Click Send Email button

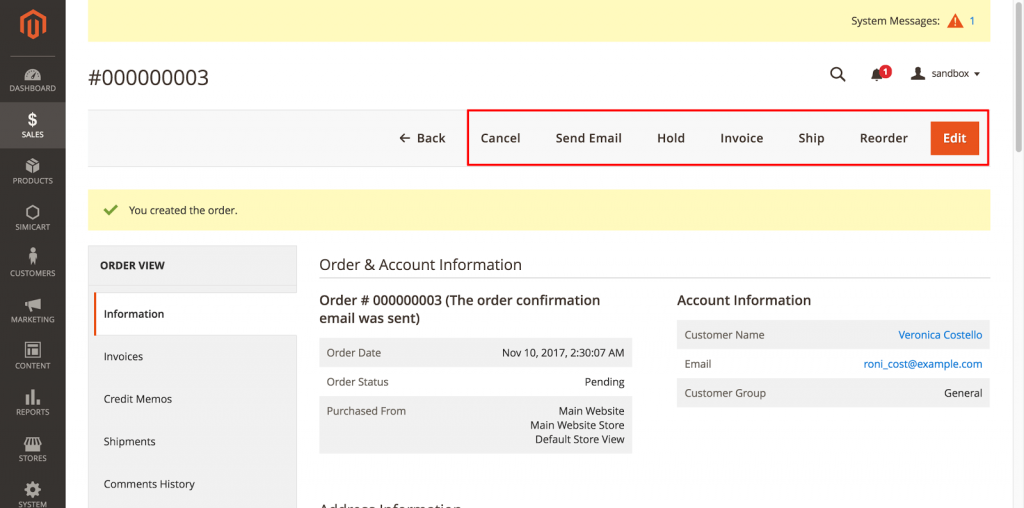[588, 138]
